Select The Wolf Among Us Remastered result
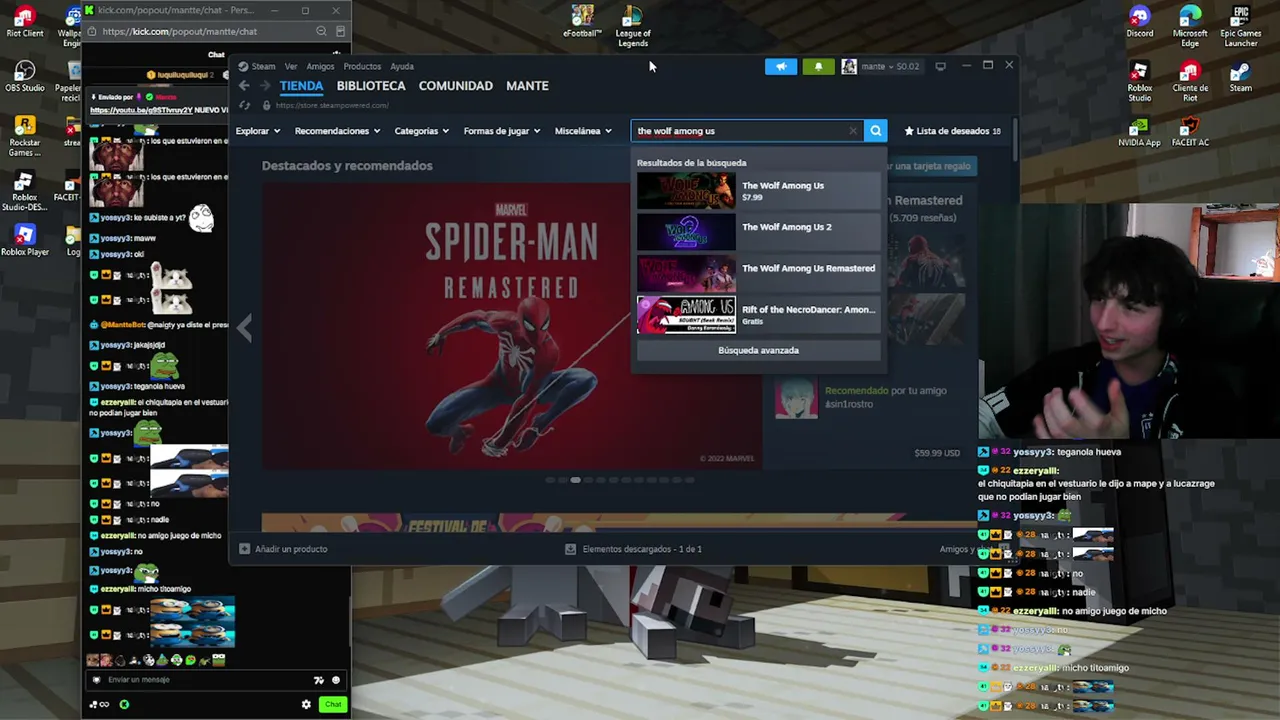 coord(759,273)
